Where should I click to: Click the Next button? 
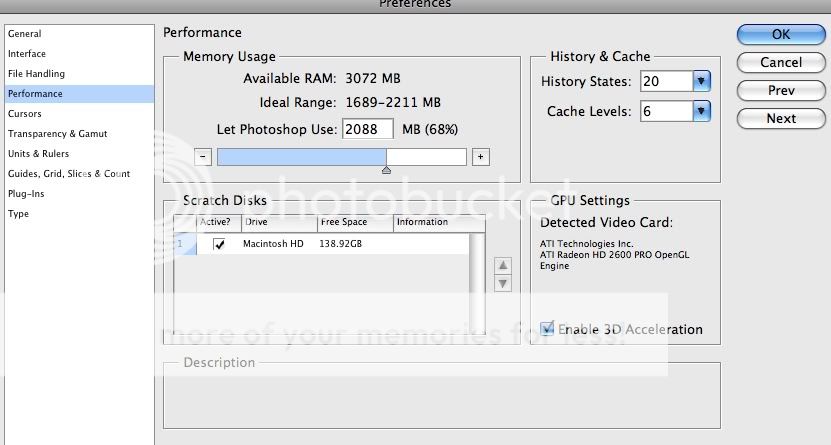[x=781, y=118]
